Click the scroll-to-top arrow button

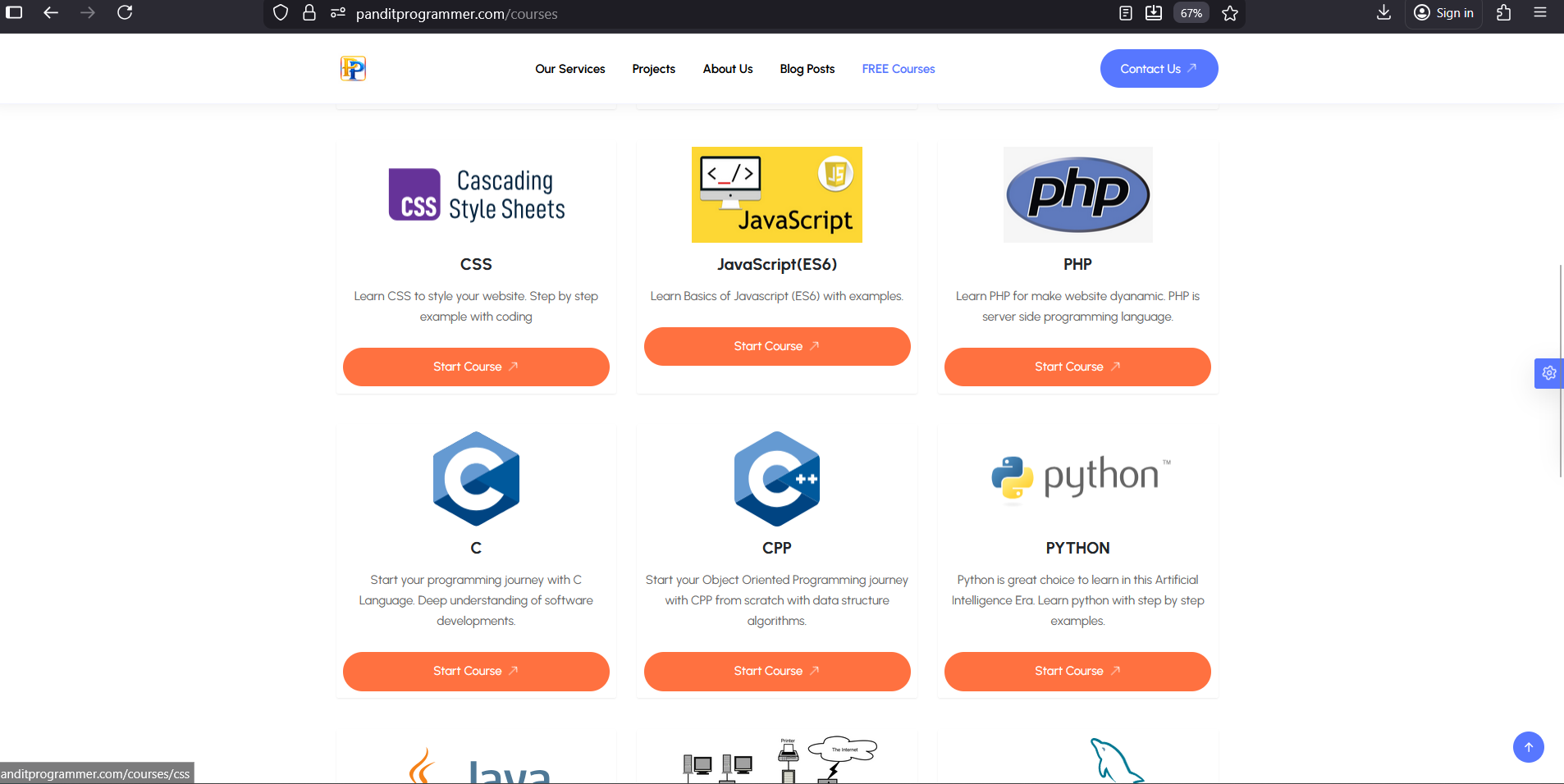(1527, 747)
